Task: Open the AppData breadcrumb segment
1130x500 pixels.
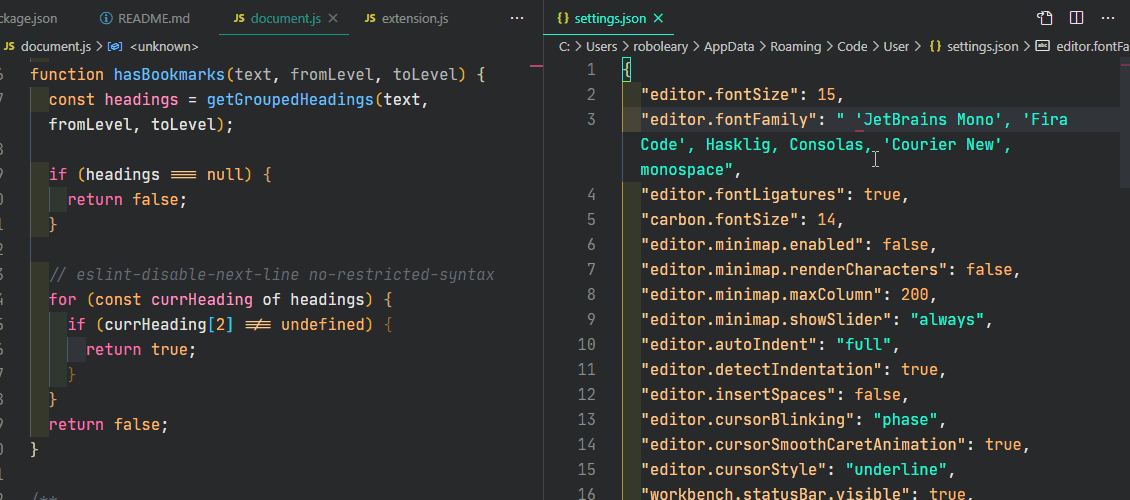Action: [729, 46]
